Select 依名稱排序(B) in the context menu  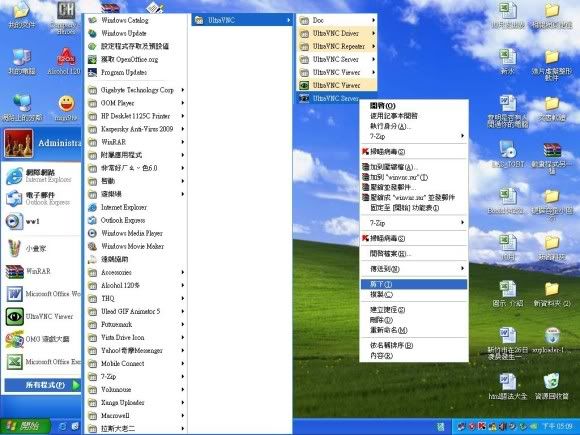(414, 345)
